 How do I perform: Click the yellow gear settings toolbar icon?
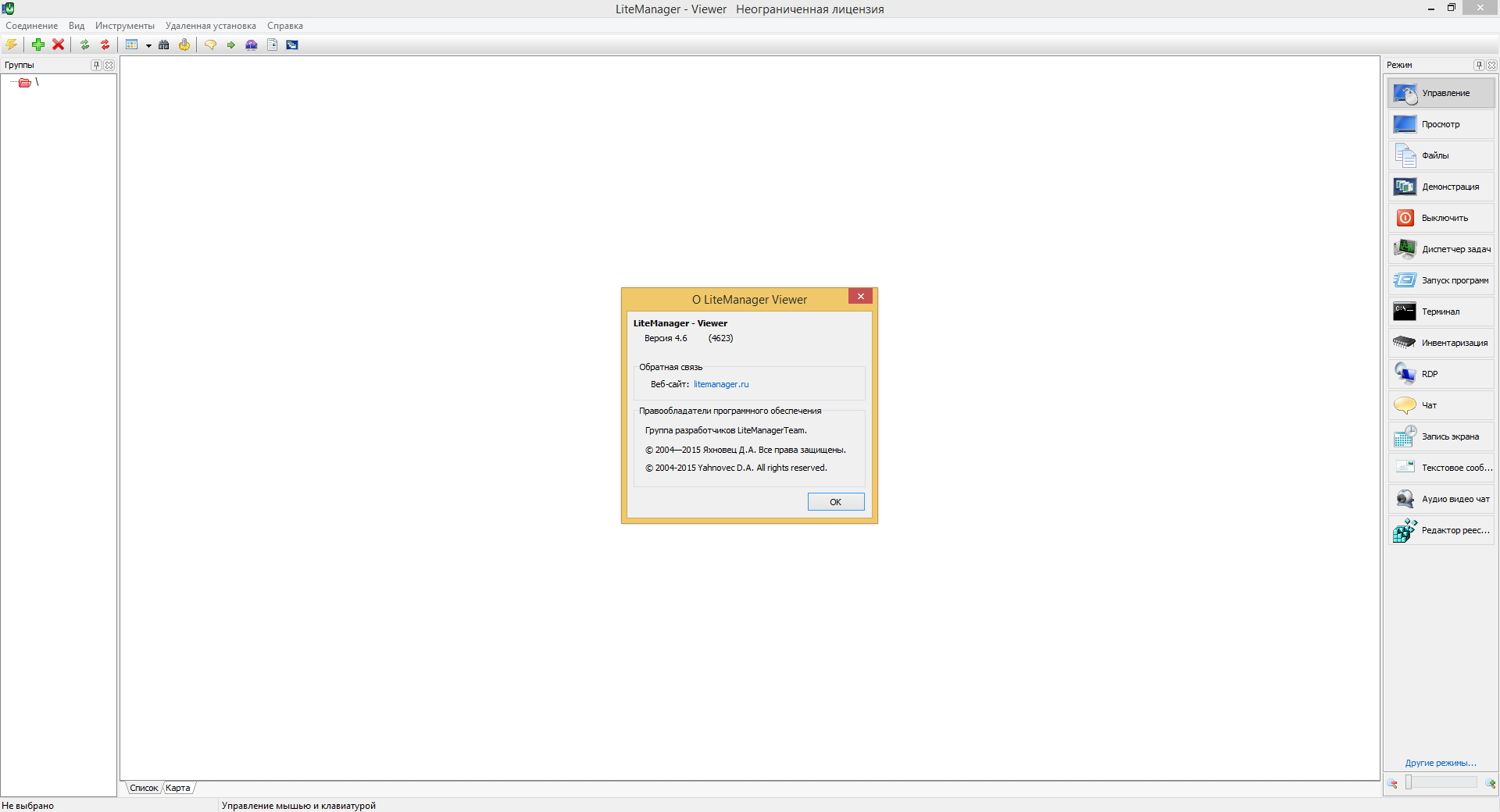click(184, 45)
